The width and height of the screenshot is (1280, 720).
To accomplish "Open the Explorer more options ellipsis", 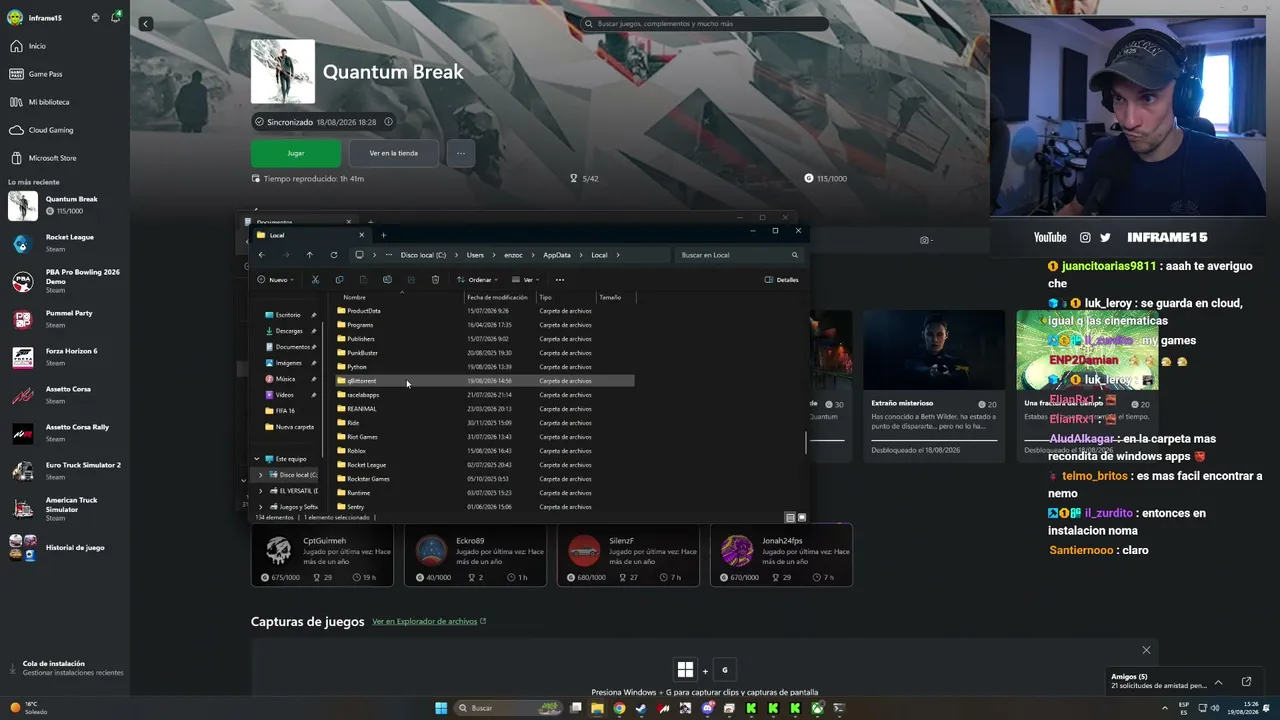I will 560,280.
